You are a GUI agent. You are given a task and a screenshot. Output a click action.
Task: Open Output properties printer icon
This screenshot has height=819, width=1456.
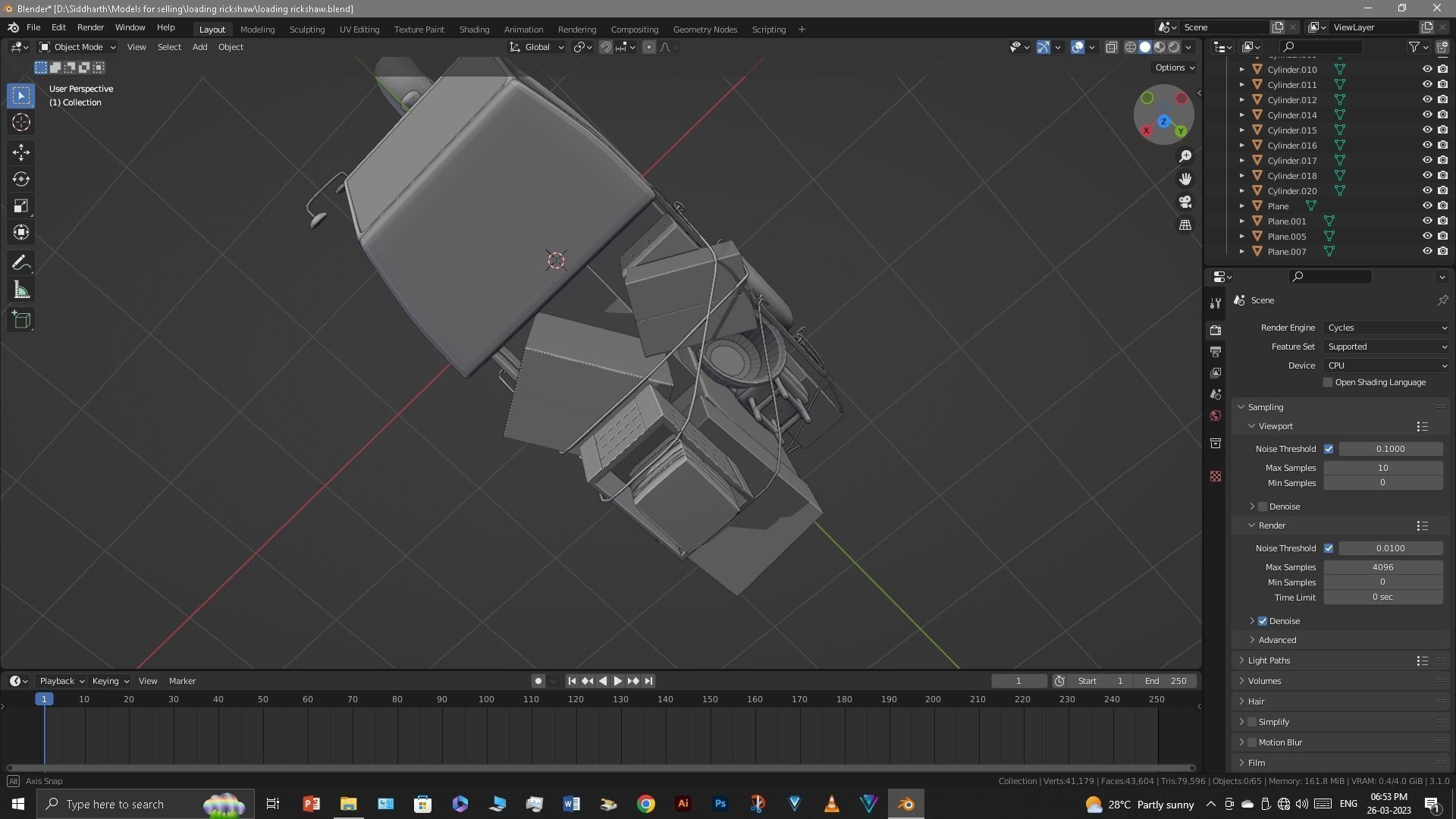tap(1216, 352)
